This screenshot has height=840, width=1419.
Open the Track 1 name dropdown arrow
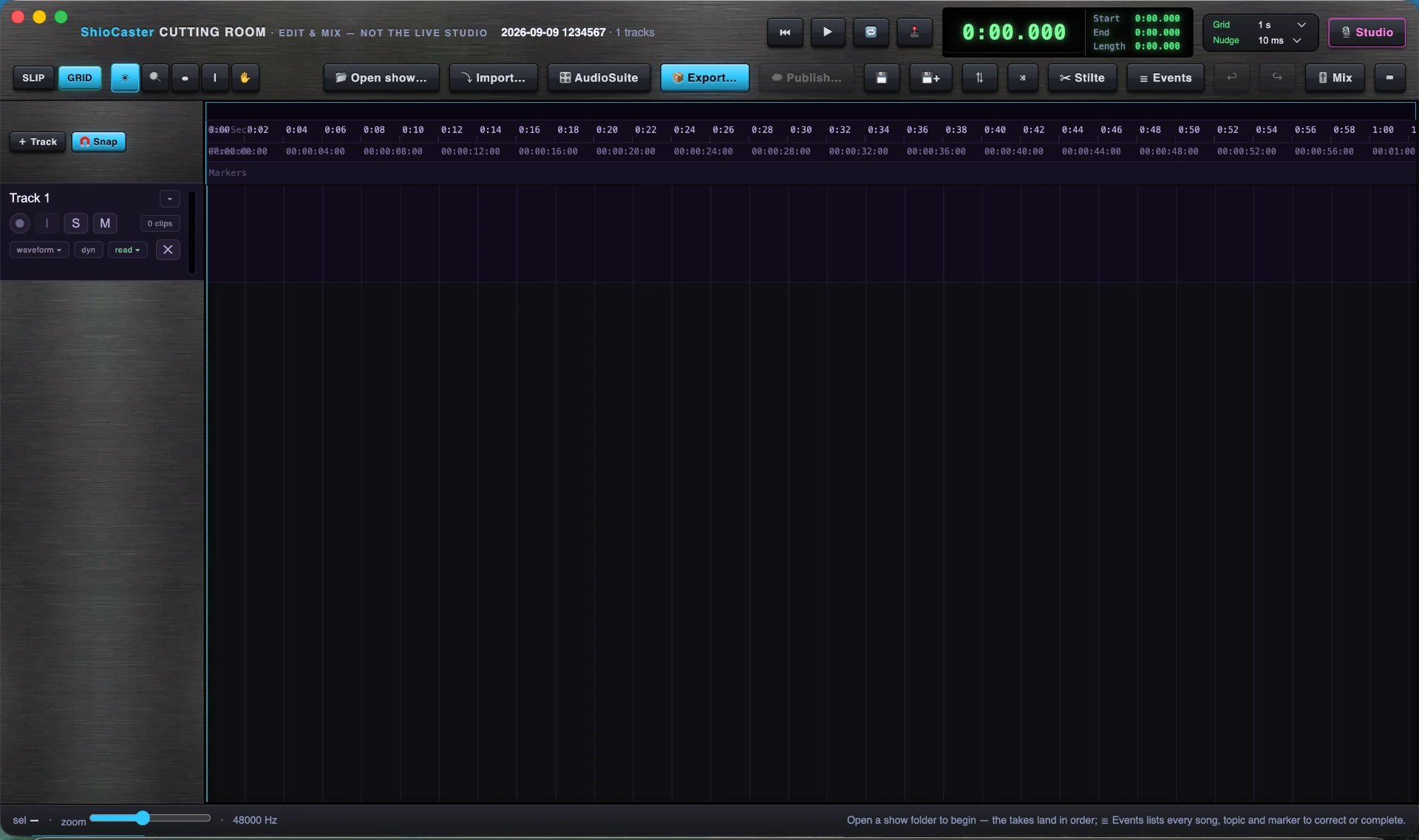[170, 199]
